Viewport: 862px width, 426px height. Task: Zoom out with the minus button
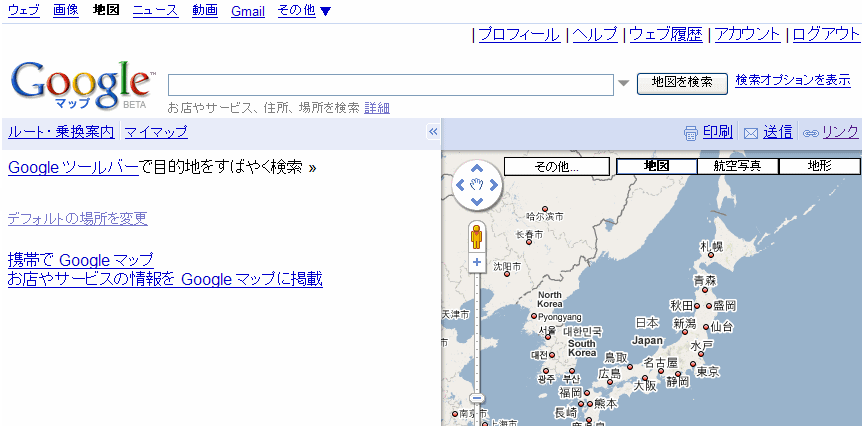pos(477,399)
